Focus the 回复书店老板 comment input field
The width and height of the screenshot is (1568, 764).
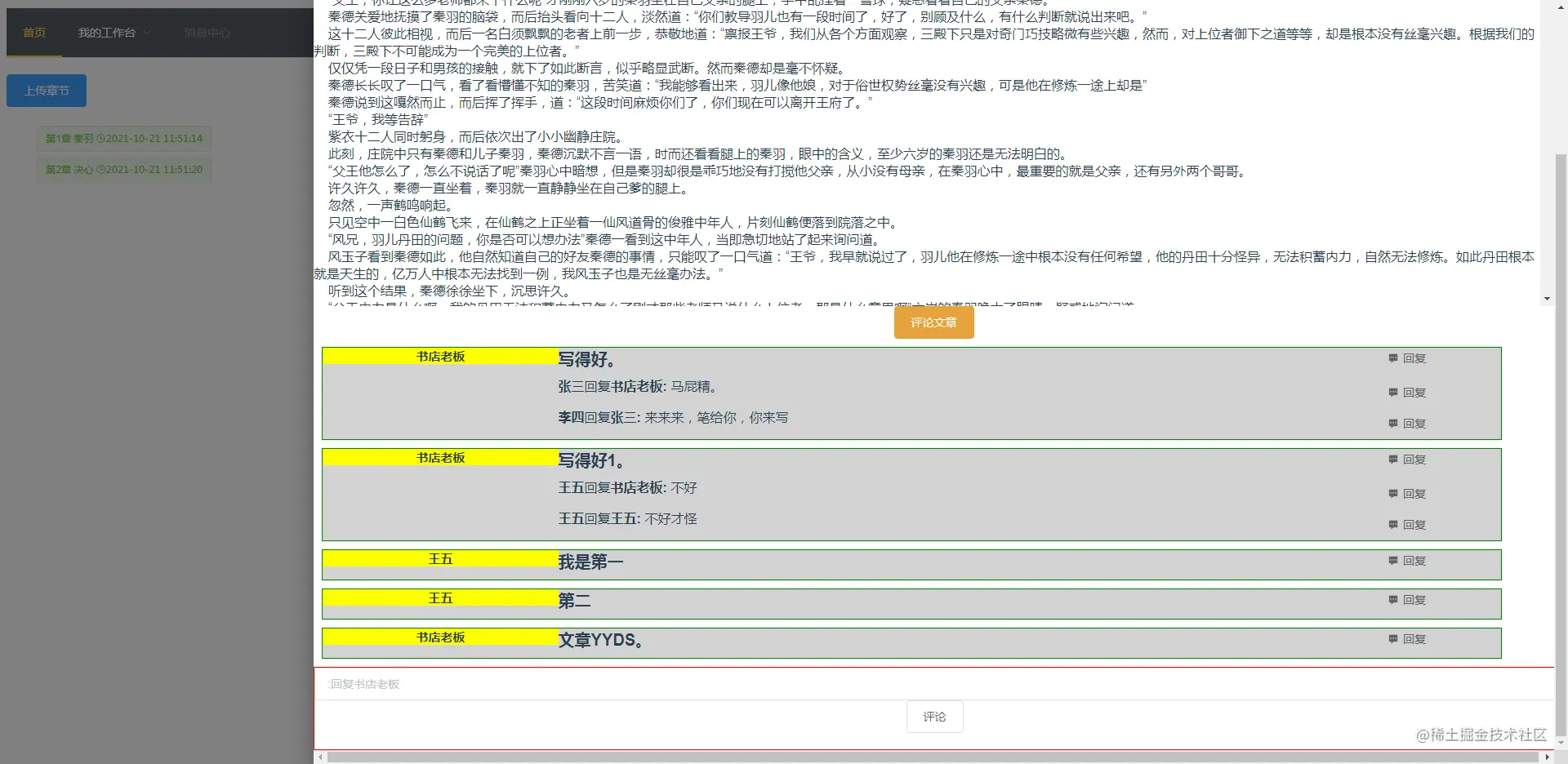click(x=933, y=684)
